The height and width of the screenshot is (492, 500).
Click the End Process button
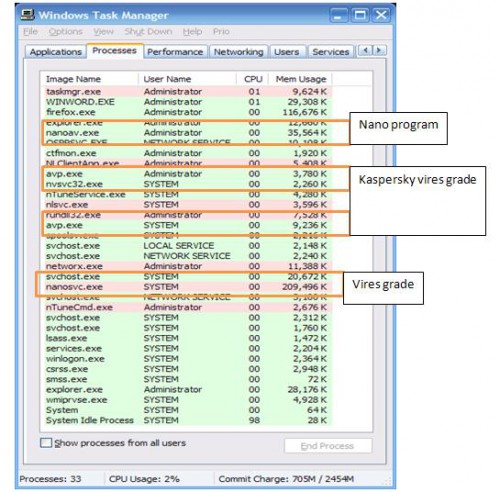tap(328, 446)
